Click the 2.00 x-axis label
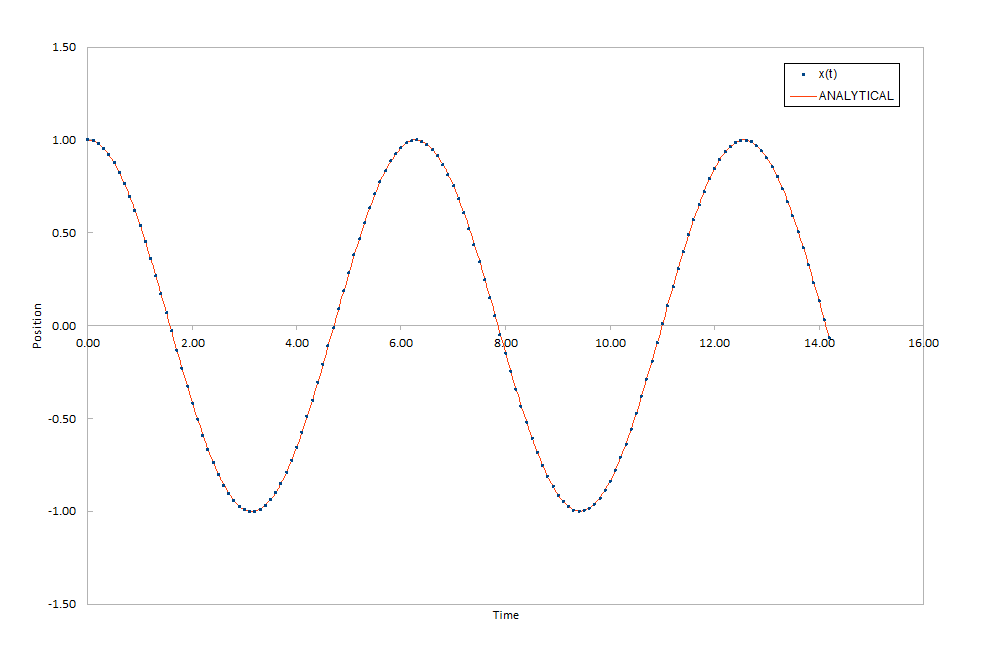987x648 pixels. coord(193,343)
